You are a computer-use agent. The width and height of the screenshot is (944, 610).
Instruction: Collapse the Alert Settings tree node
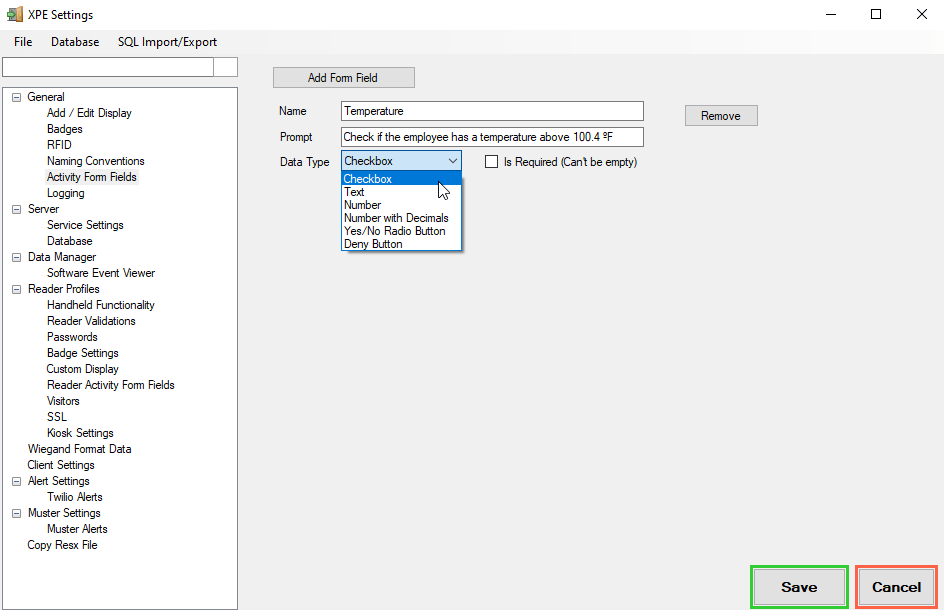pyautogui.click(x=16, y=481)
